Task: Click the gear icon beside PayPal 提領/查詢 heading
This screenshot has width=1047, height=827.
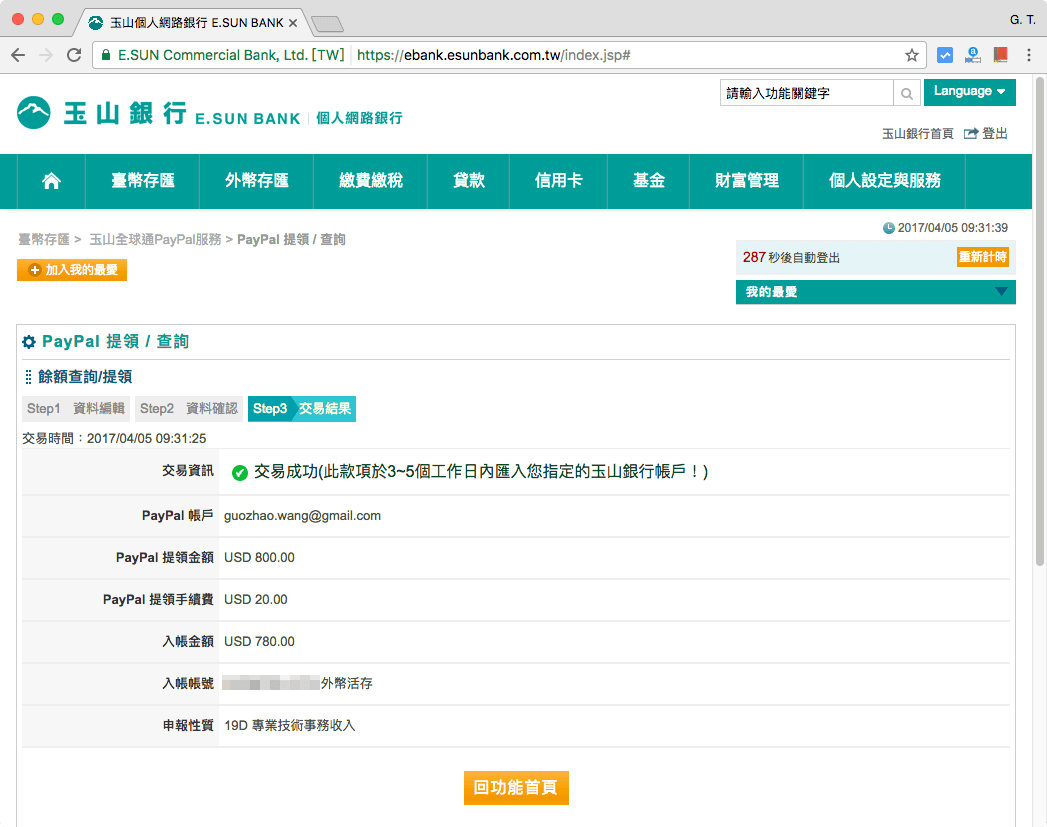Action: coord(29,342)
